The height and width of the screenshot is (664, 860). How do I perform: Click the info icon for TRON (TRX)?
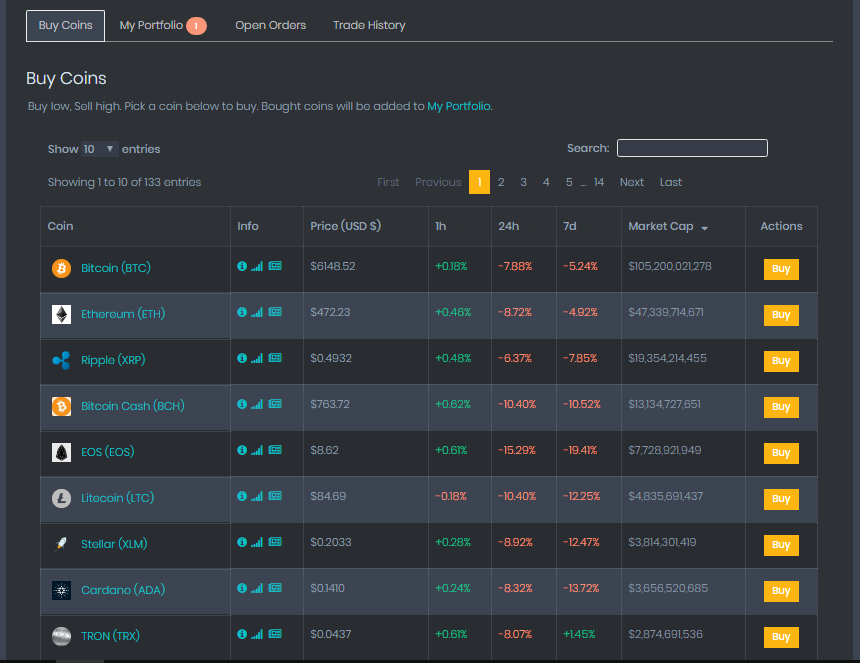point(242,634)
